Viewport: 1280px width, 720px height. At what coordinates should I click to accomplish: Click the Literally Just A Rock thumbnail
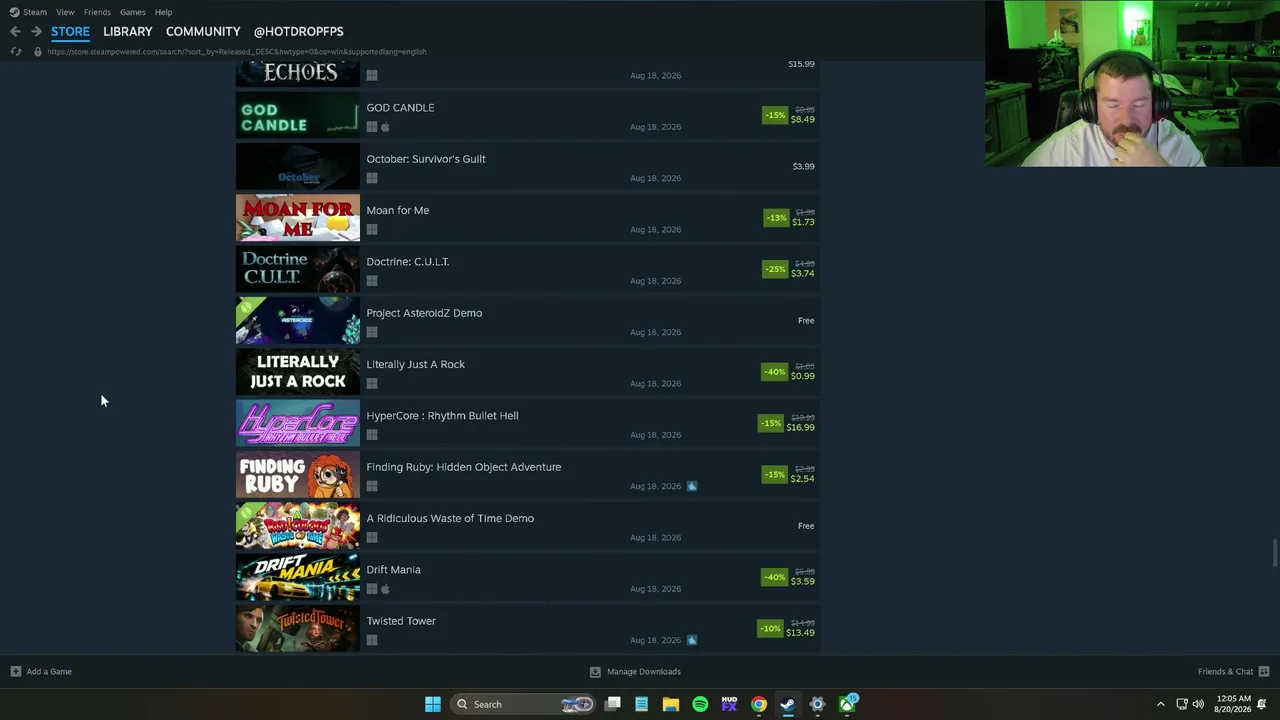pos(298,372)
